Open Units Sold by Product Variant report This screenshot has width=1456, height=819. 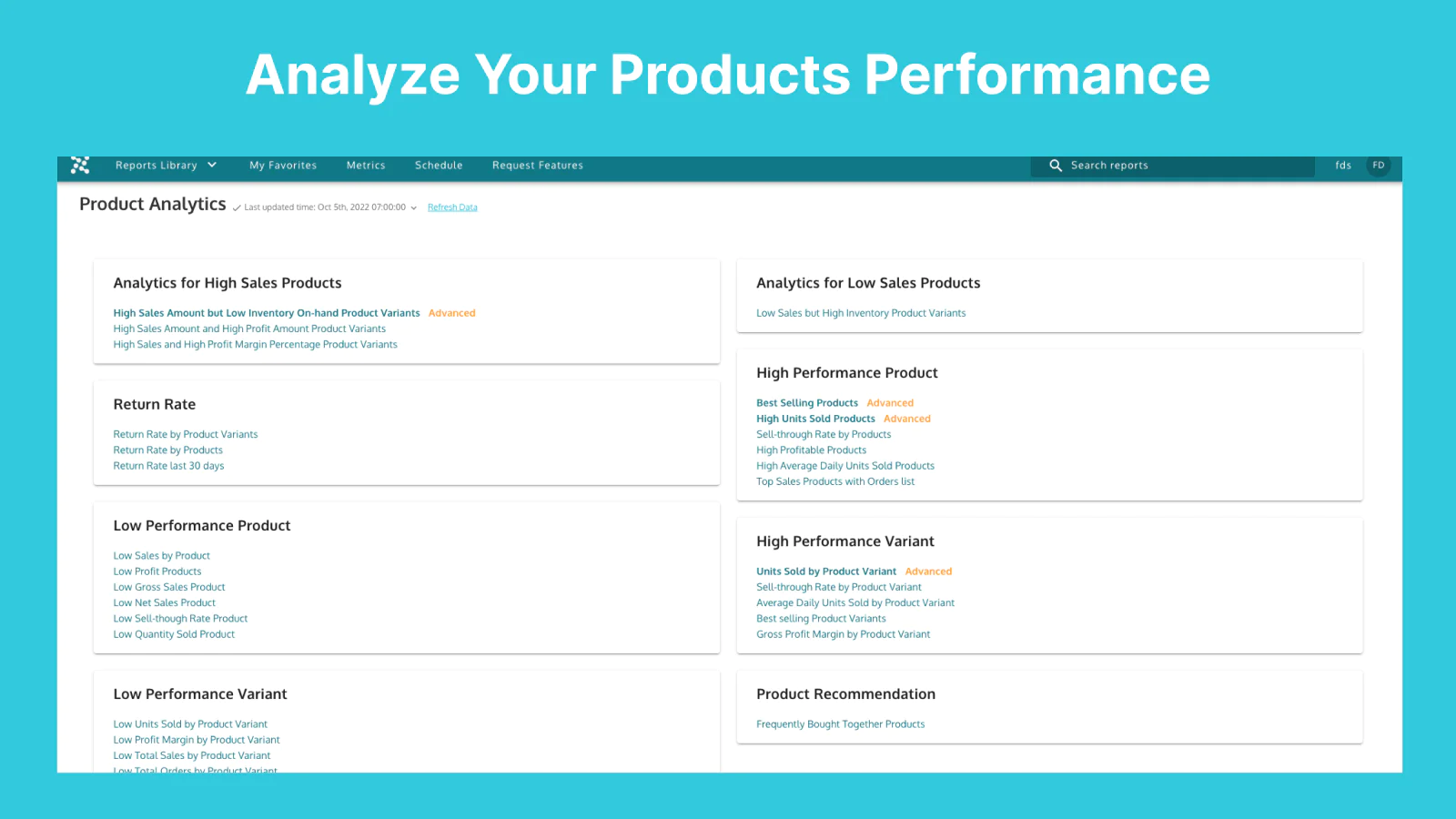[826, 571]
